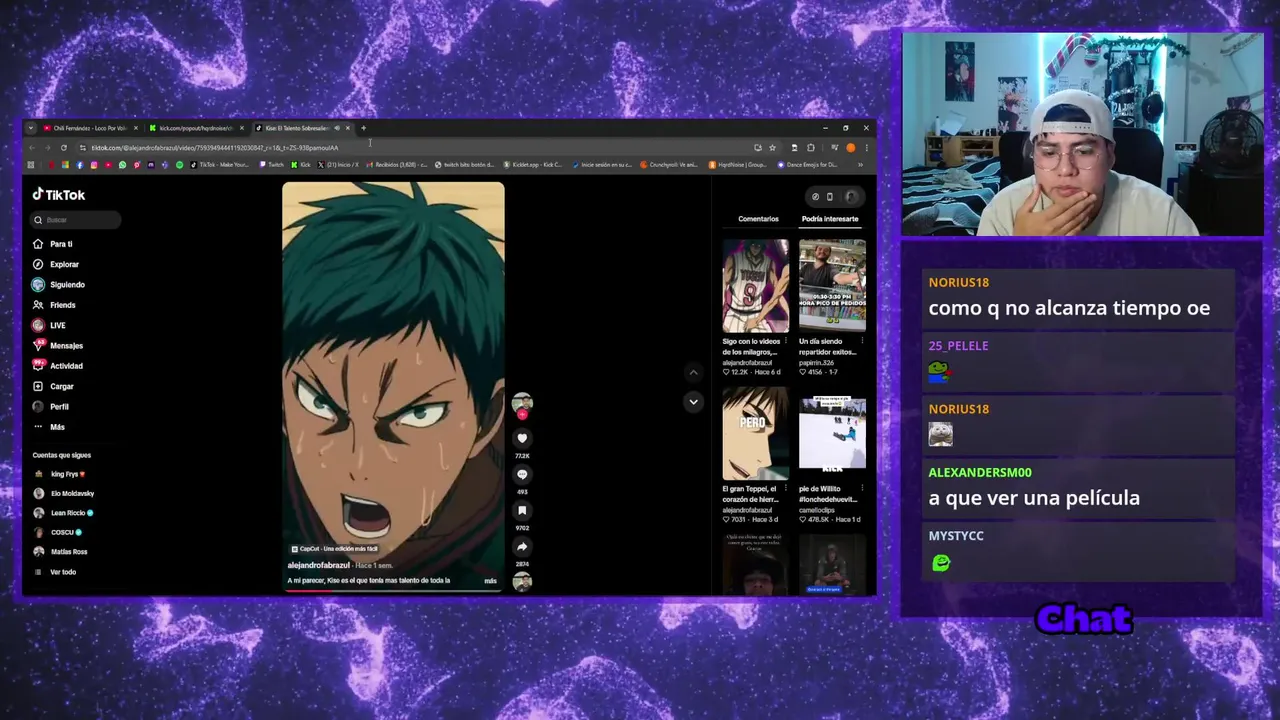
Task: Open Mensajes inbox in sidebar
Action: tap(58, 346)
